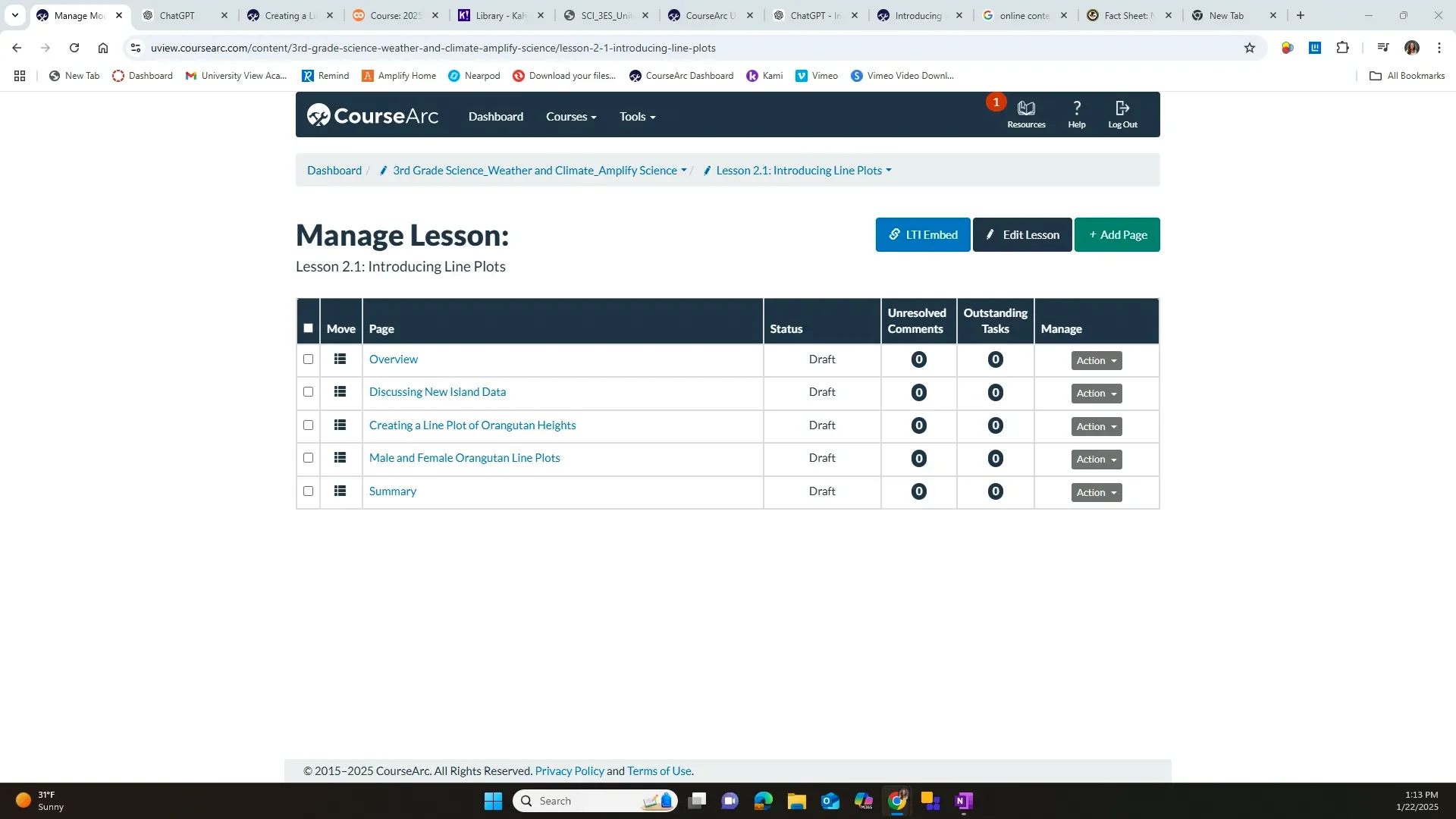Open Action dropdown for Overview row
Image resolution: width=1456 pixels, height=819 pixels.
tap(1096, 361)
